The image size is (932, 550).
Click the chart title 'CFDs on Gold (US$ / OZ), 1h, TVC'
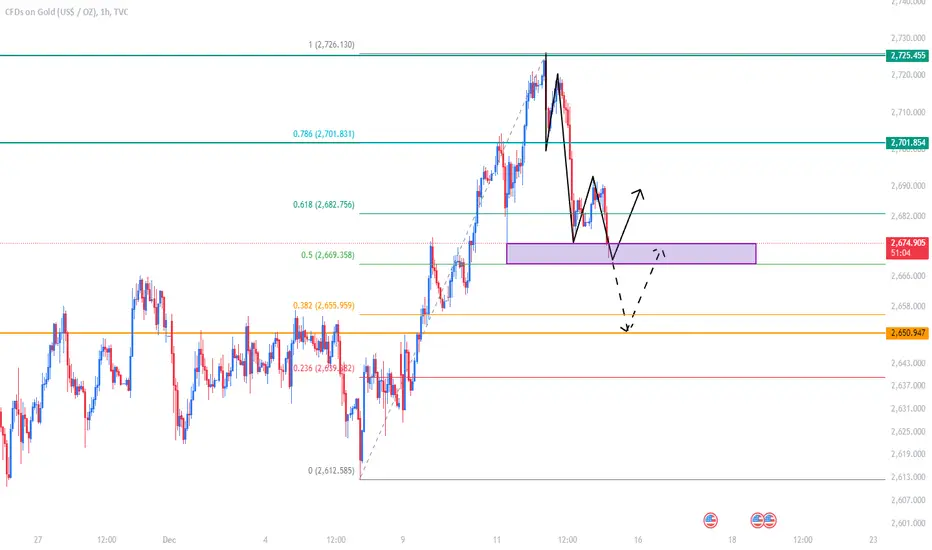(67, 12)
